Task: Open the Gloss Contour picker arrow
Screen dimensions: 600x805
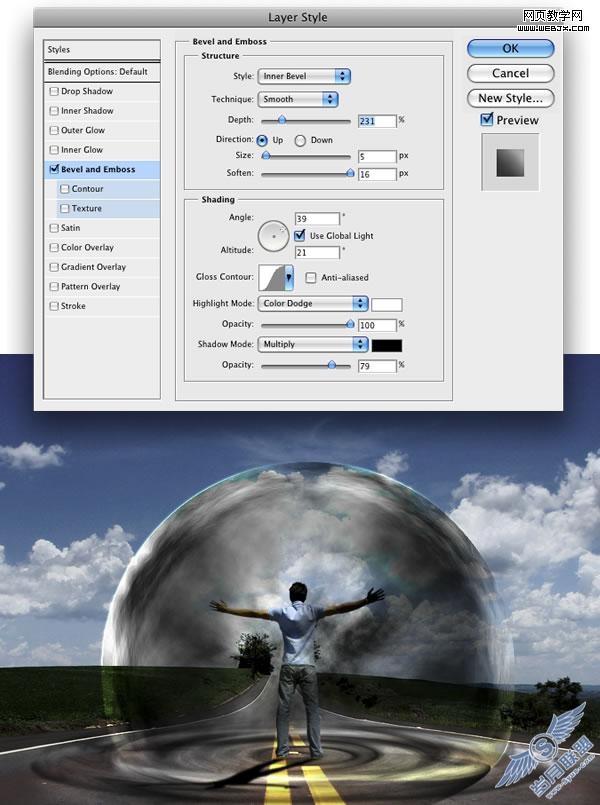Action: [289, 278]
